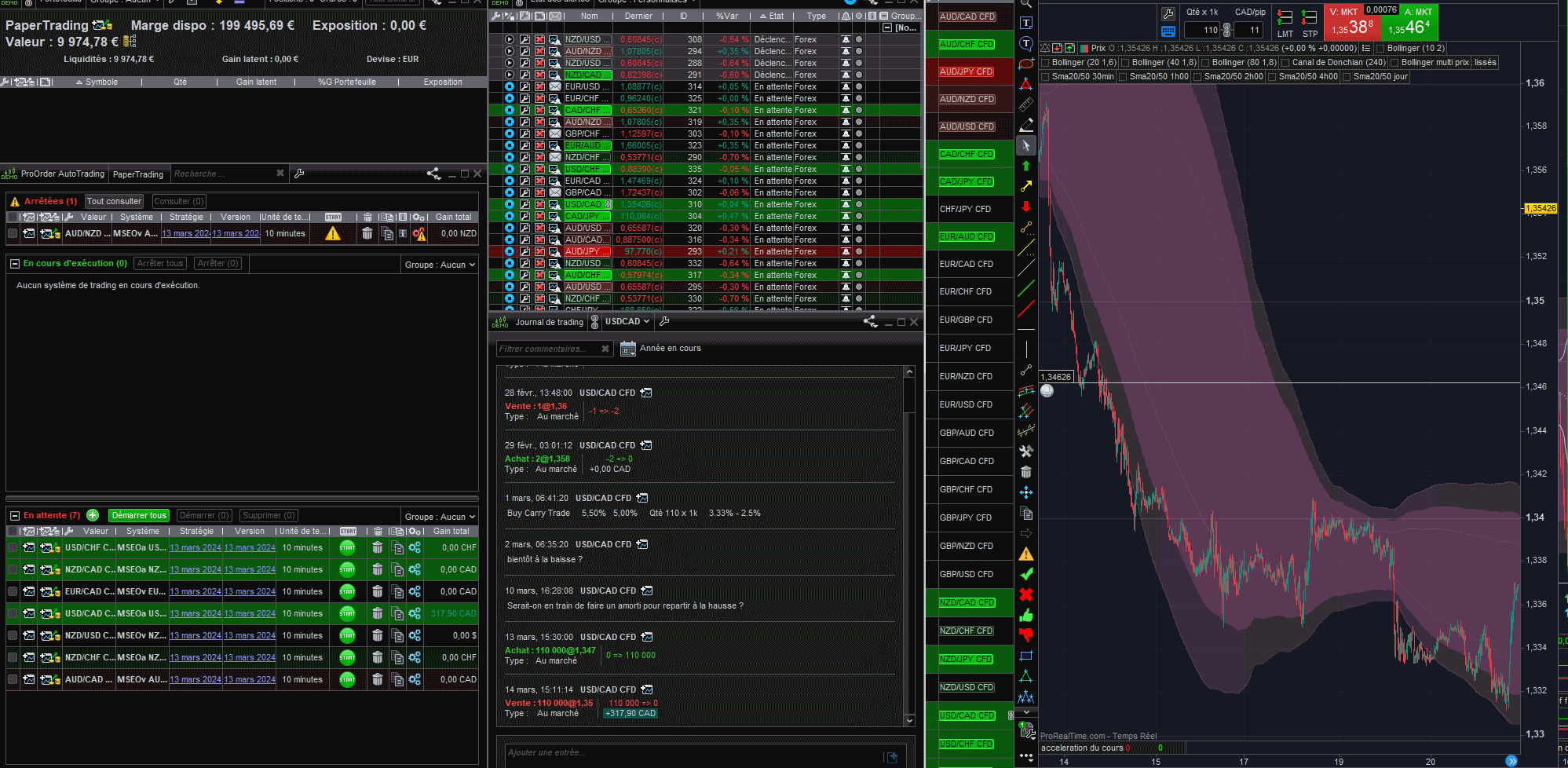Collapse the En cours d'exécution section
The height and width of the screenshot is (768, 1568).
tap(15, 264)
